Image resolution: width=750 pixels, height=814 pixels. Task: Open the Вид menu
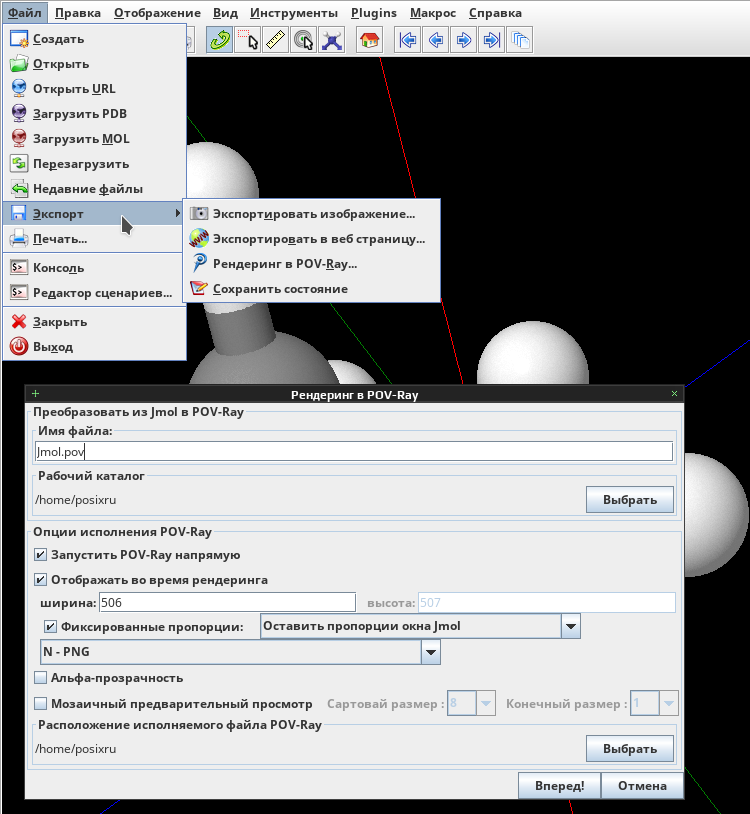point(225,13)
